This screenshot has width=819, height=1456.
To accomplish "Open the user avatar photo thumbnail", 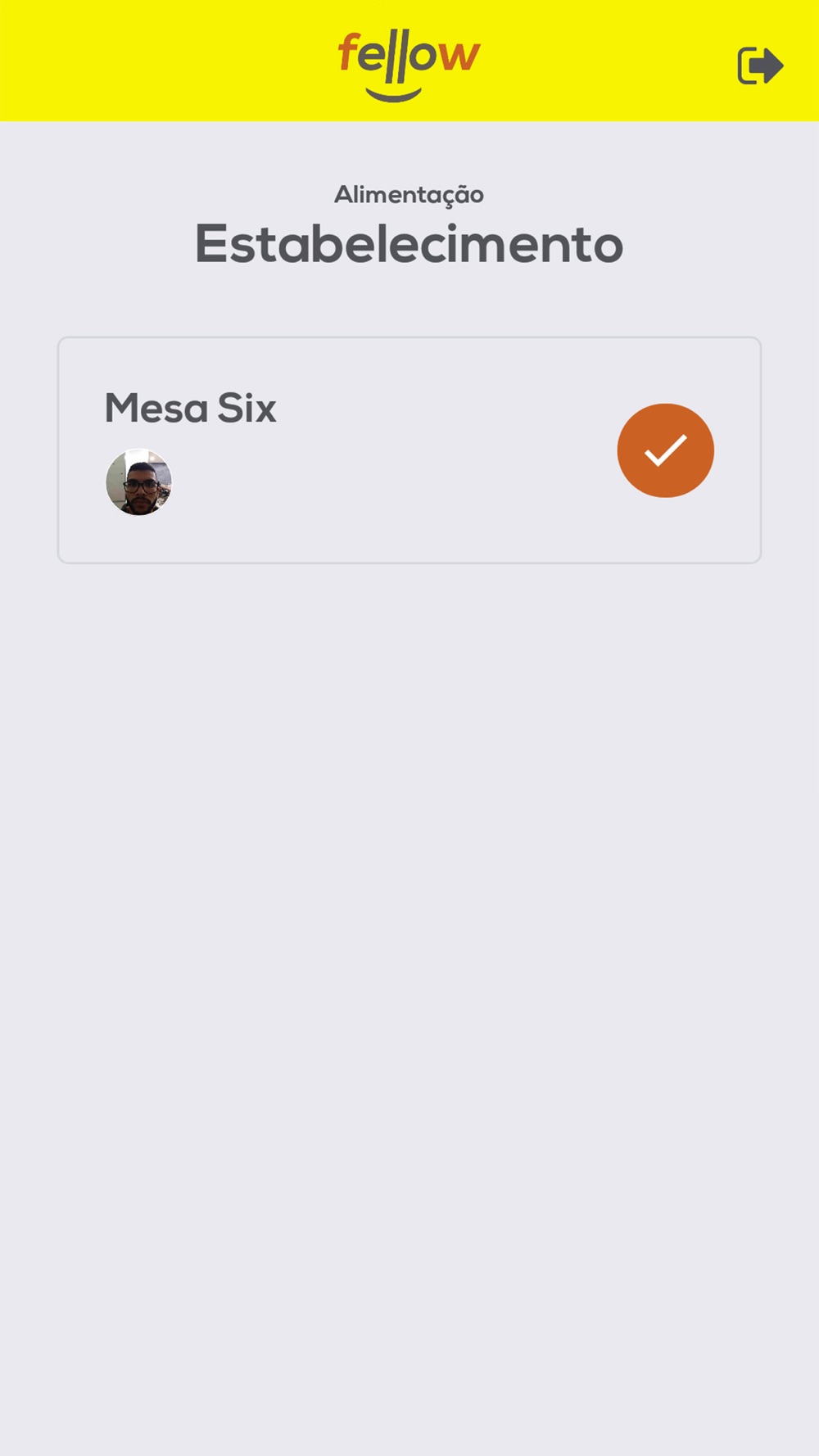I will tap(139, 482).
